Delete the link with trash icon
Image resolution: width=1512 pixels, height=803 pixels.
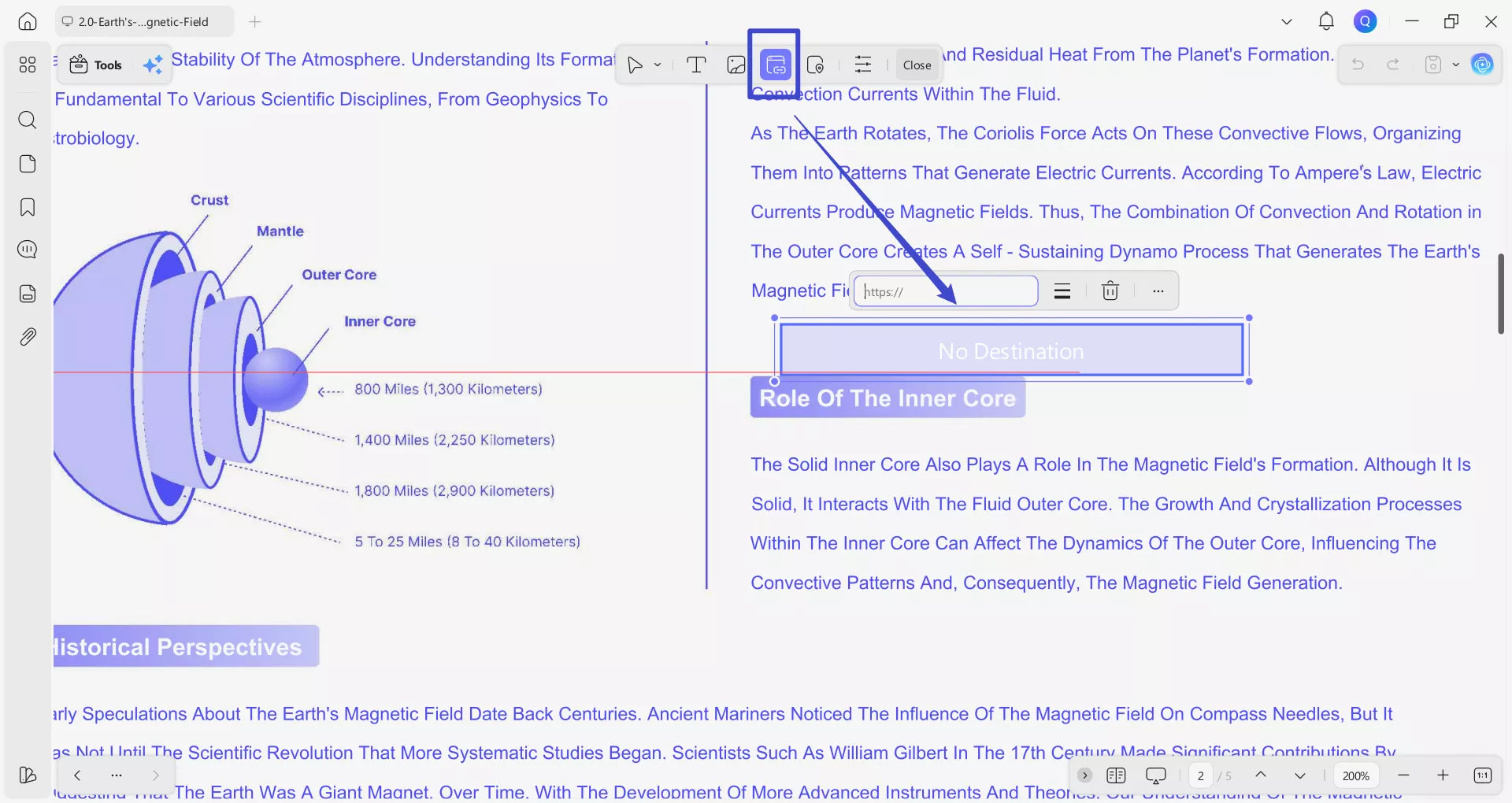coord(1110,291)
